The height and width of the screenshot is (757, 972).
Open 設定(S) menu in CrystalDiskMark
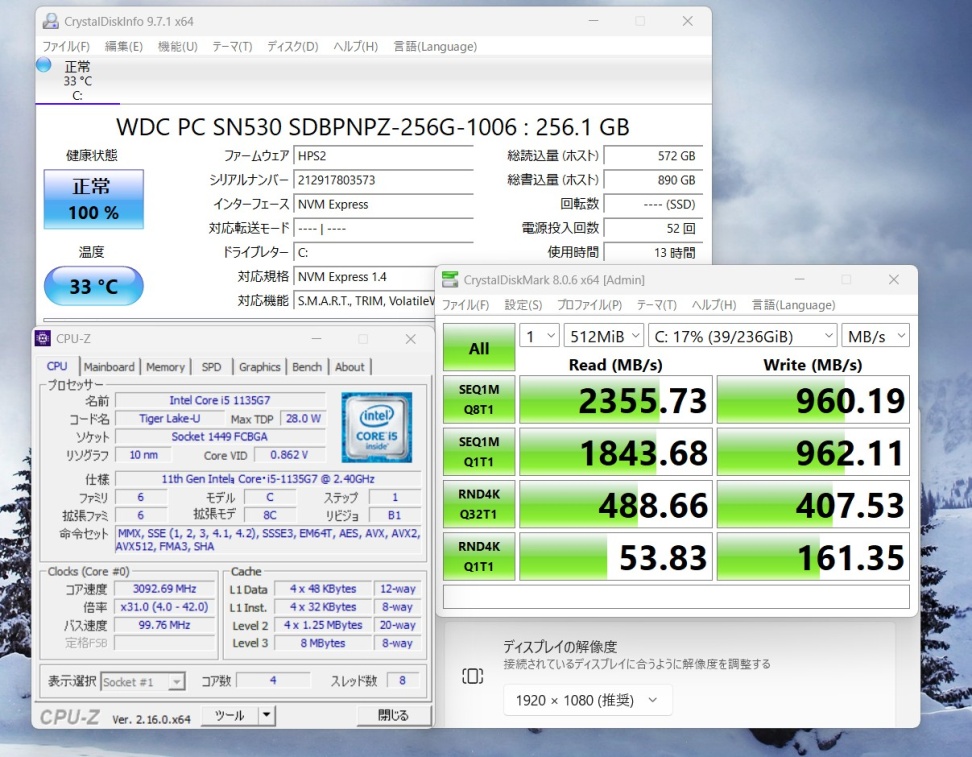point(523,305)
